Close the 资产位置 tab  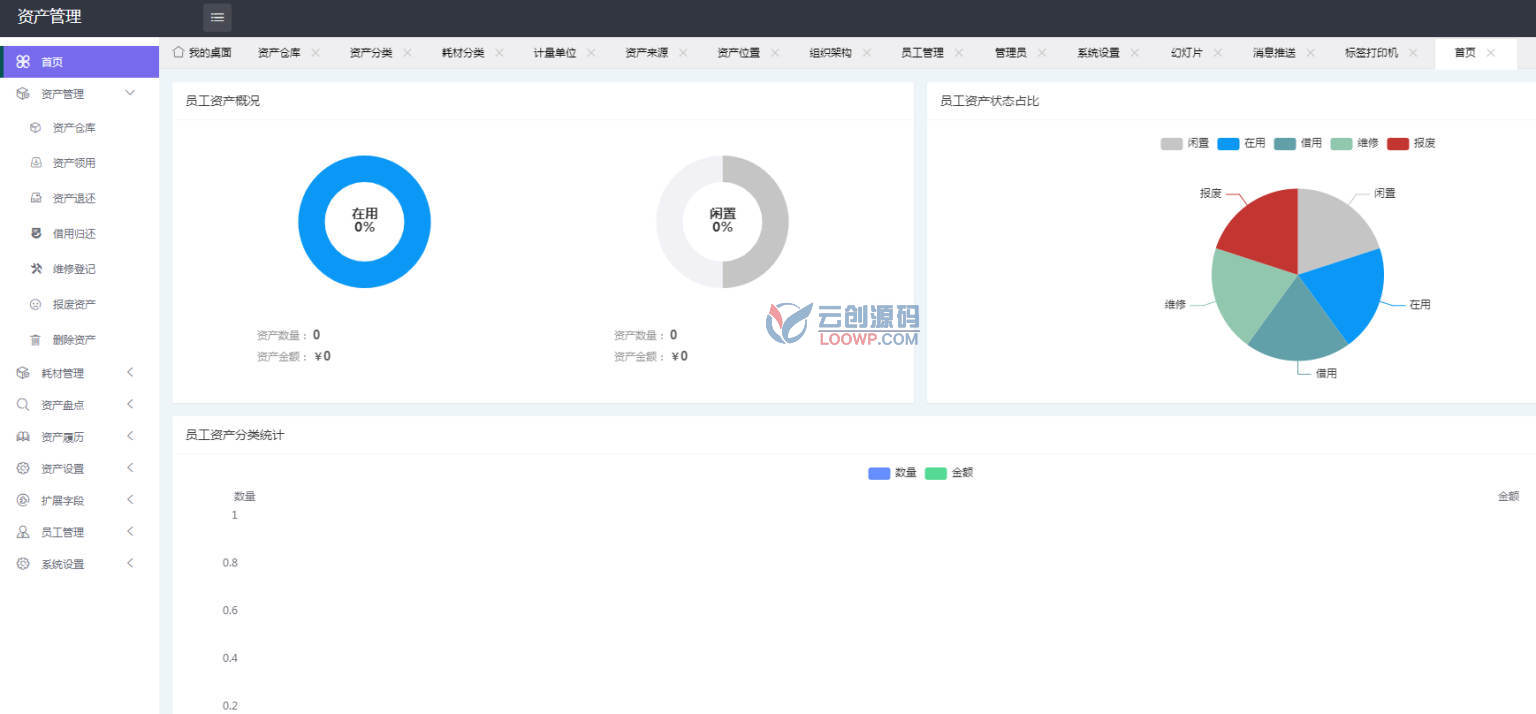[x=775, y=53]
